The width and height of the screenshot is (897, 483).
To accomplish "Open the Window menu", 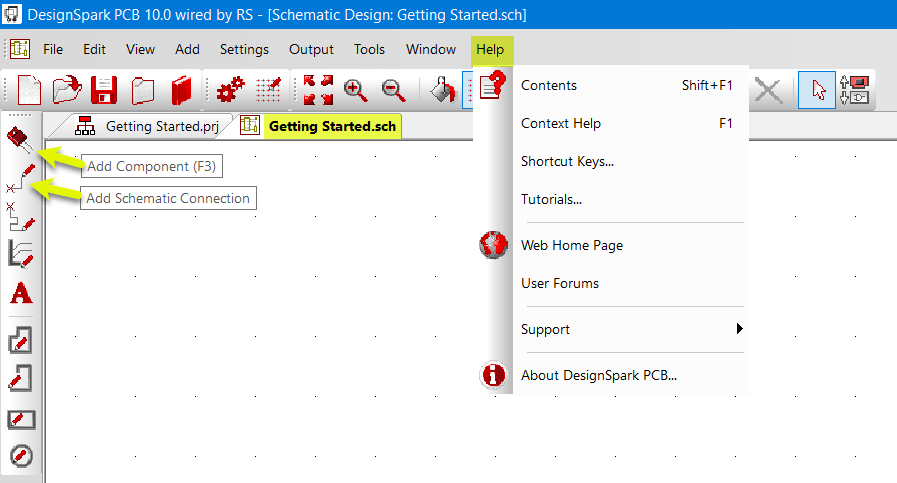I will 431,49.
